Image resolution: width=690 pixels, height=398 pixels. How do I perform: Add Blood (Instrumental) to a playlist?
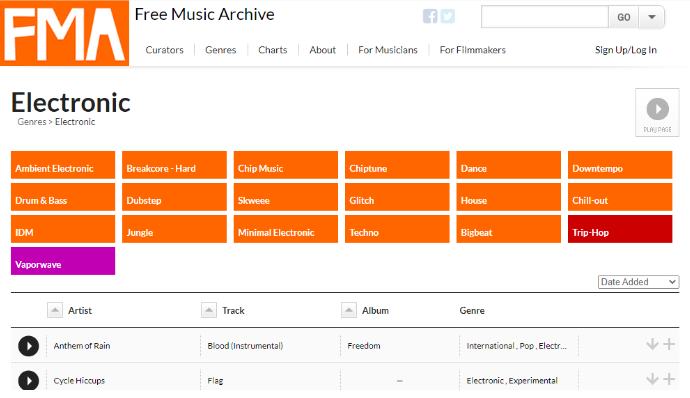(x=669, y=344)
